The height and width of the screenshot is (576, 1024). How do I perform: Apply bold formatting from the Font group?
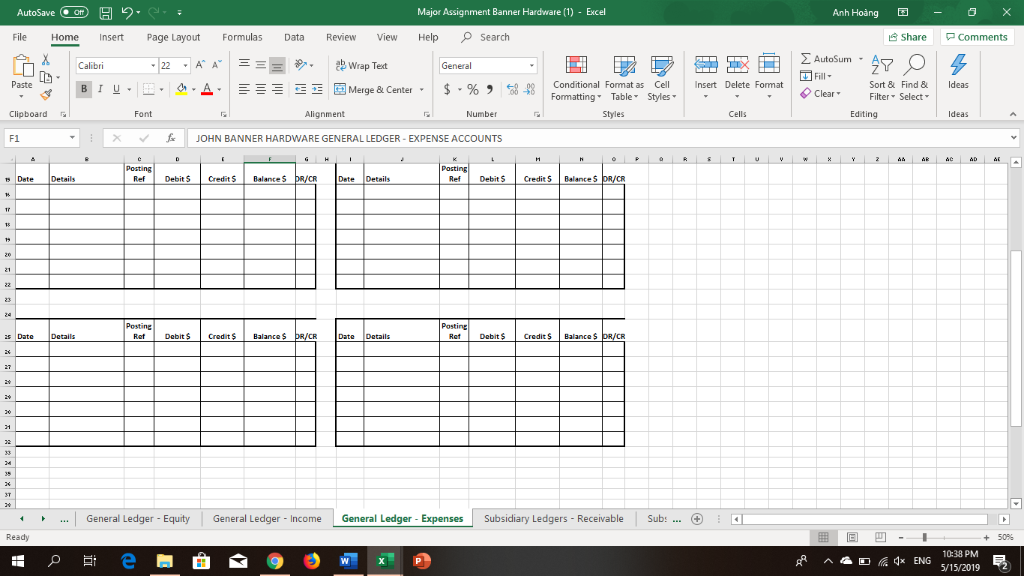click(x=84, y=88)
